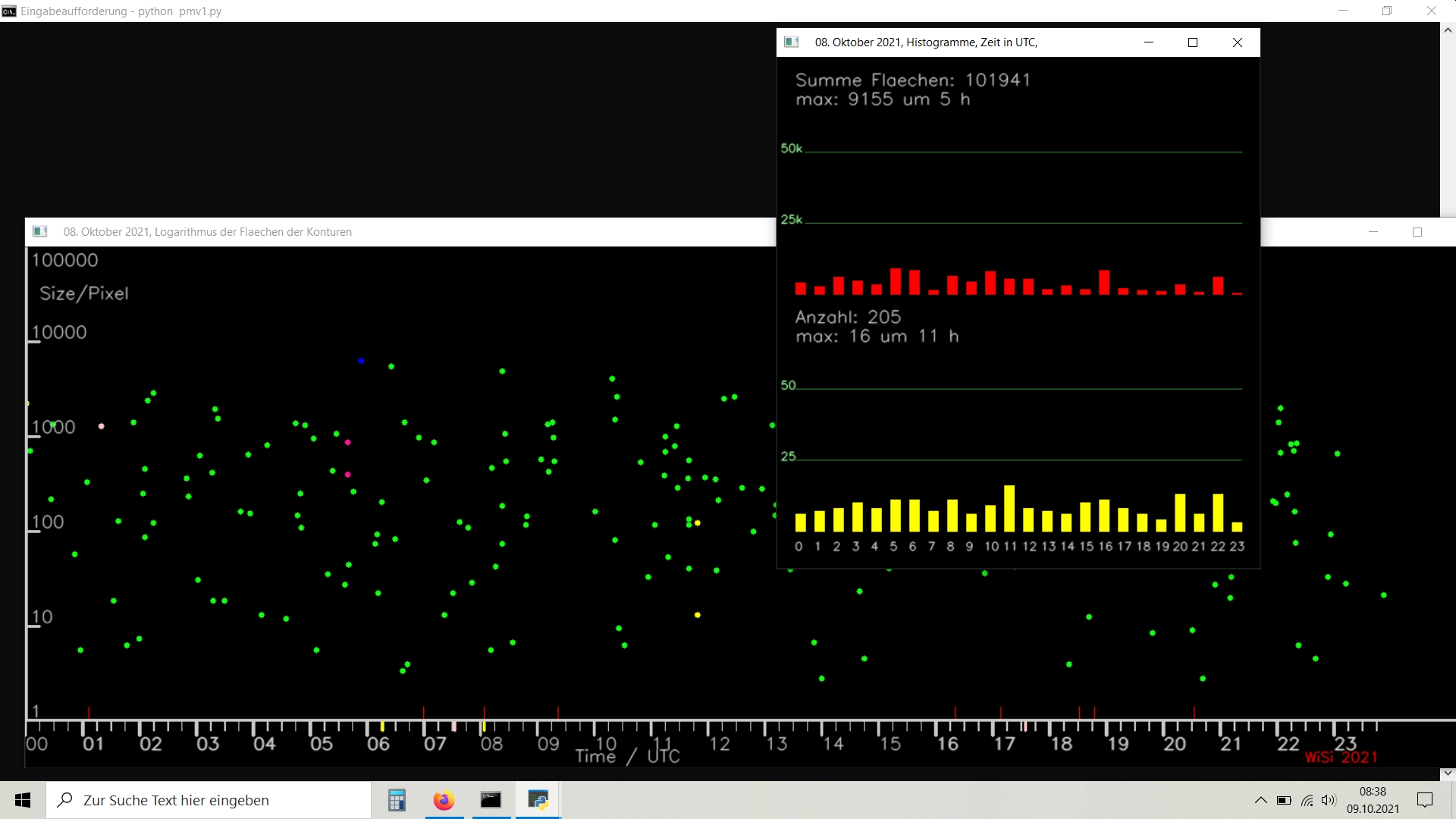Viewport: 1456px width, 819px height.
Task: Click scroll-down arrow of console scrollbar
Action: tap(1448, 773)
